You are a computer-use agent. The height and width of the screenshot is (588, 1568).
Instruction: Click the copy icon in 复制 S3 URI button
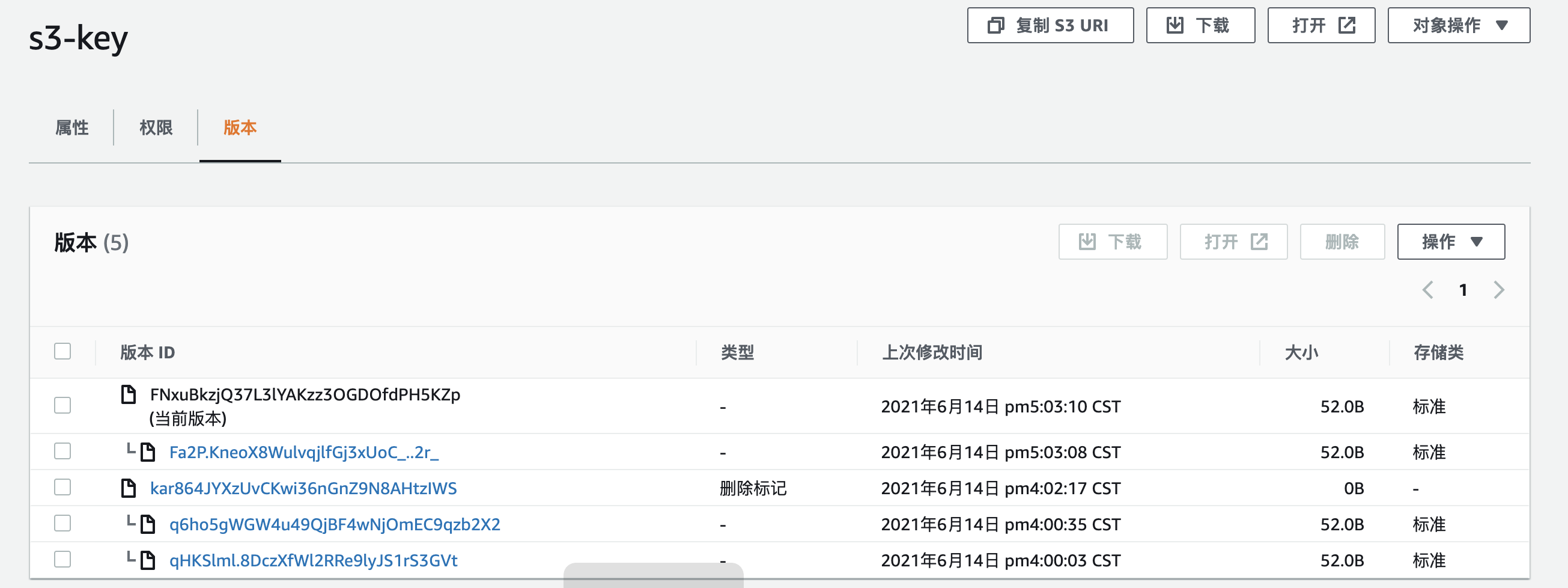995,26
